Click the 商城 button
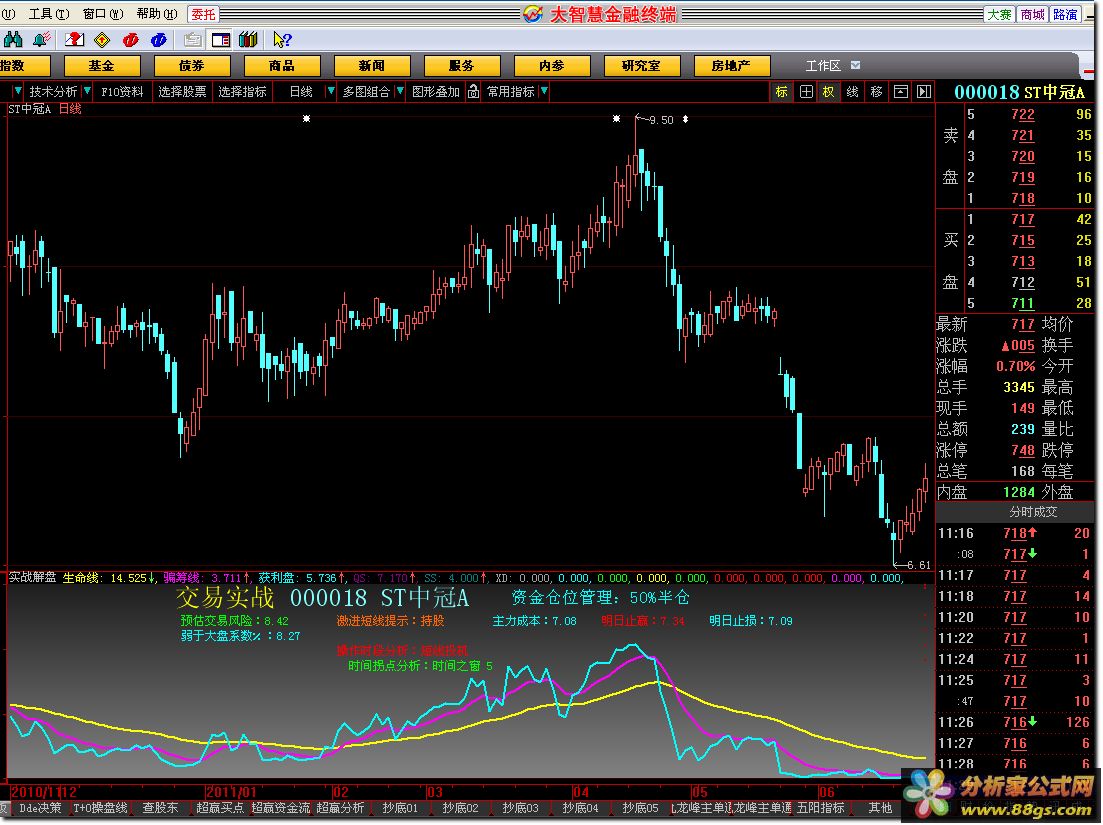 click(x=1033, y=14)
